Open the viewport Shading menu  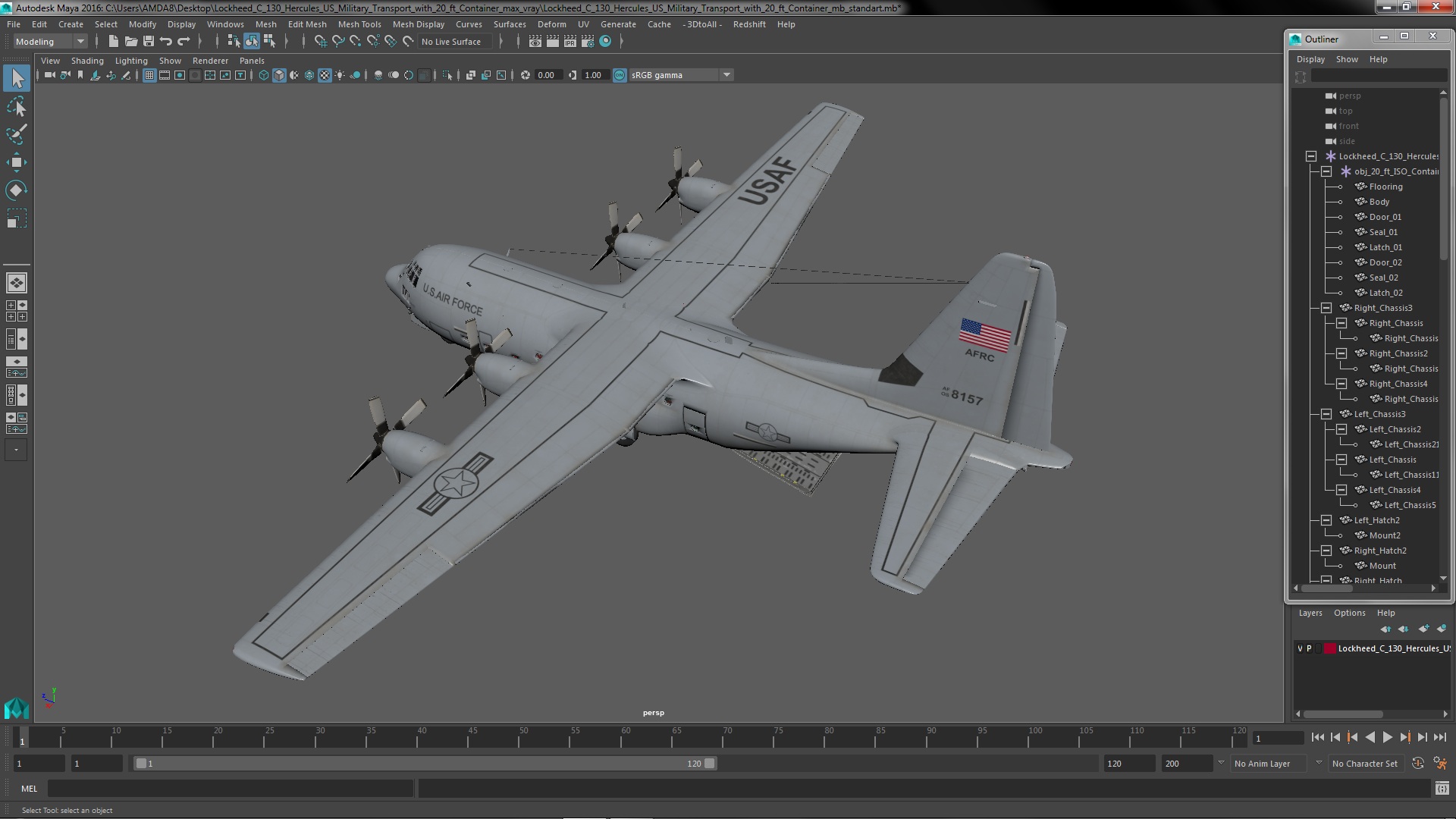[x=87, y=61]
